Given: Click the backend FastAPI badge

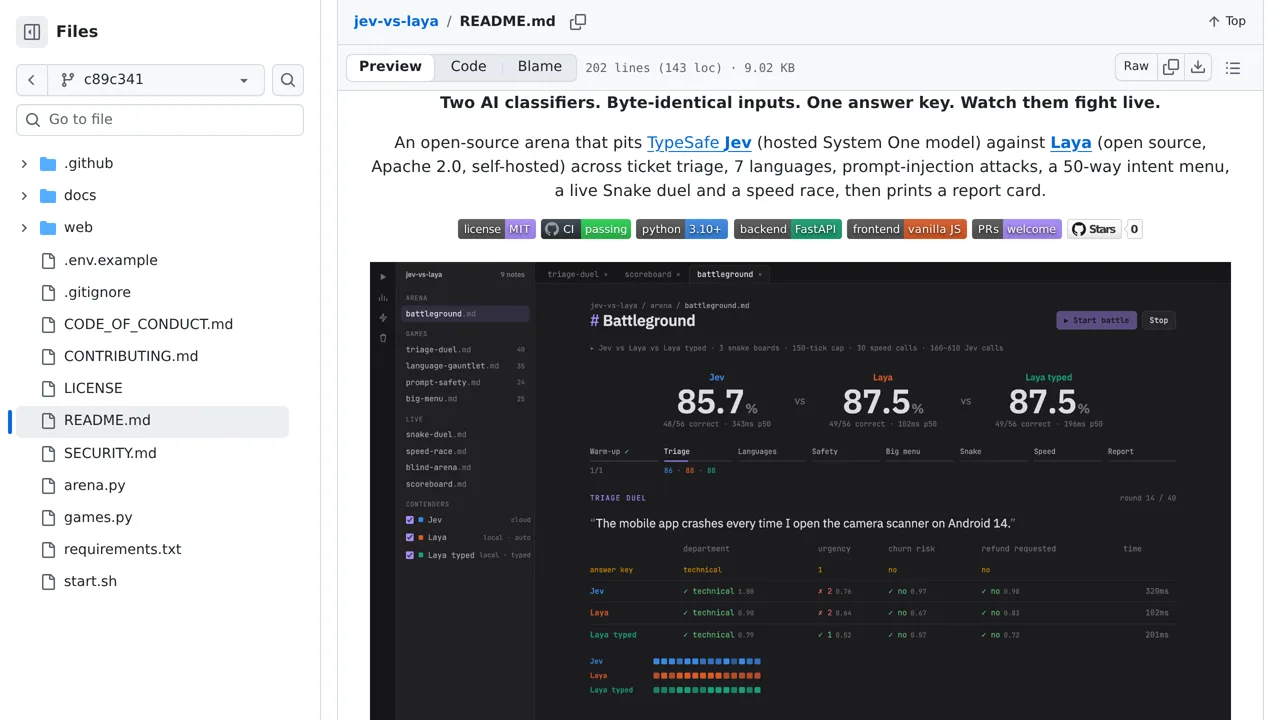Looking at the screenshot, I should pyautogui.click(x=788, y=229).
